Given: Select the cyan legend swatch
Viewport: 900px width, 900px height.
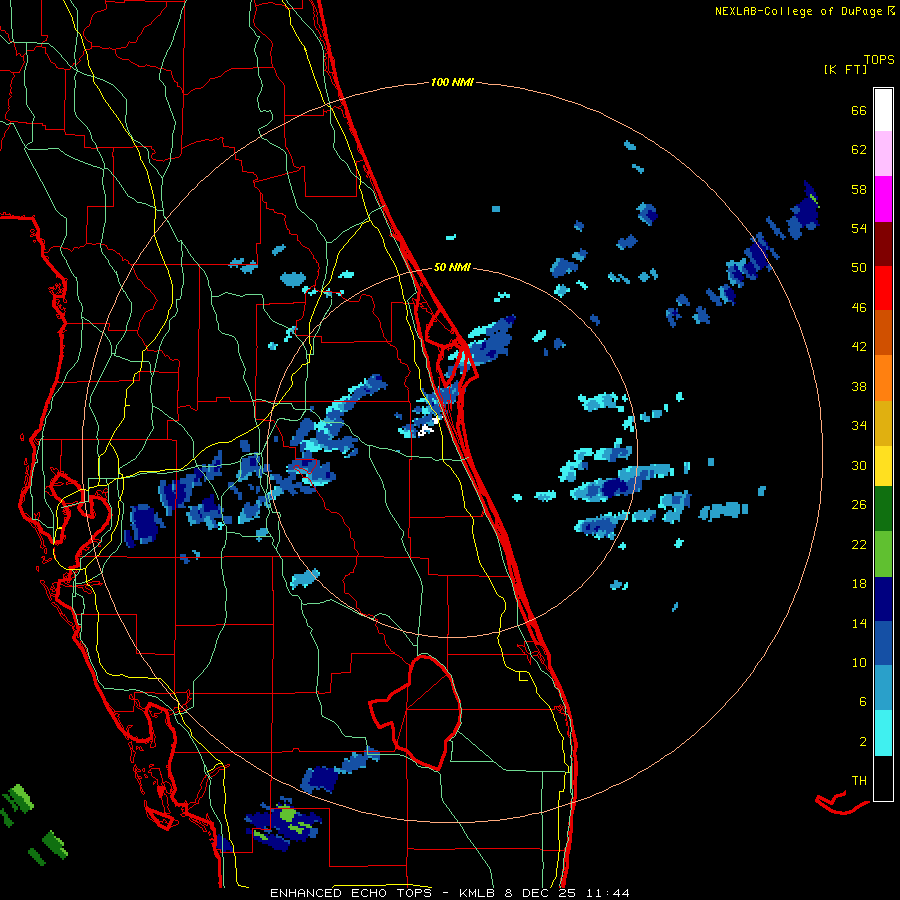Looking at the screenshot, I should [x=883, y=732].
